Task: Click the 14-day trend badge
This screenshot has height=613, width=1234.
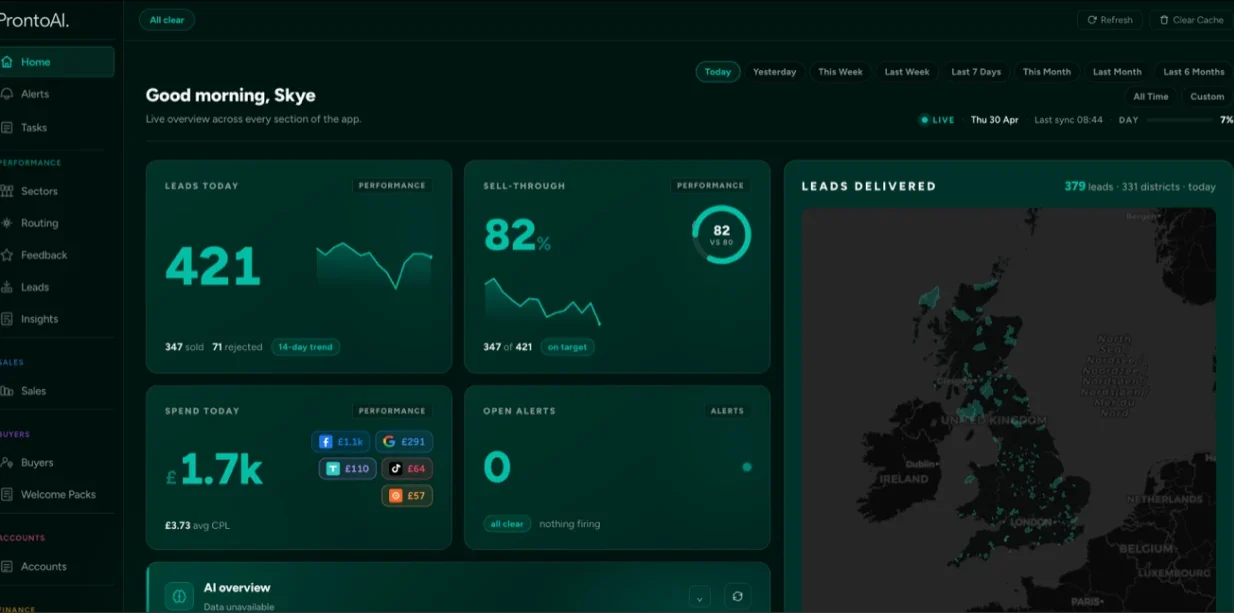Action: pyautogui.click(x=305, y=347)
